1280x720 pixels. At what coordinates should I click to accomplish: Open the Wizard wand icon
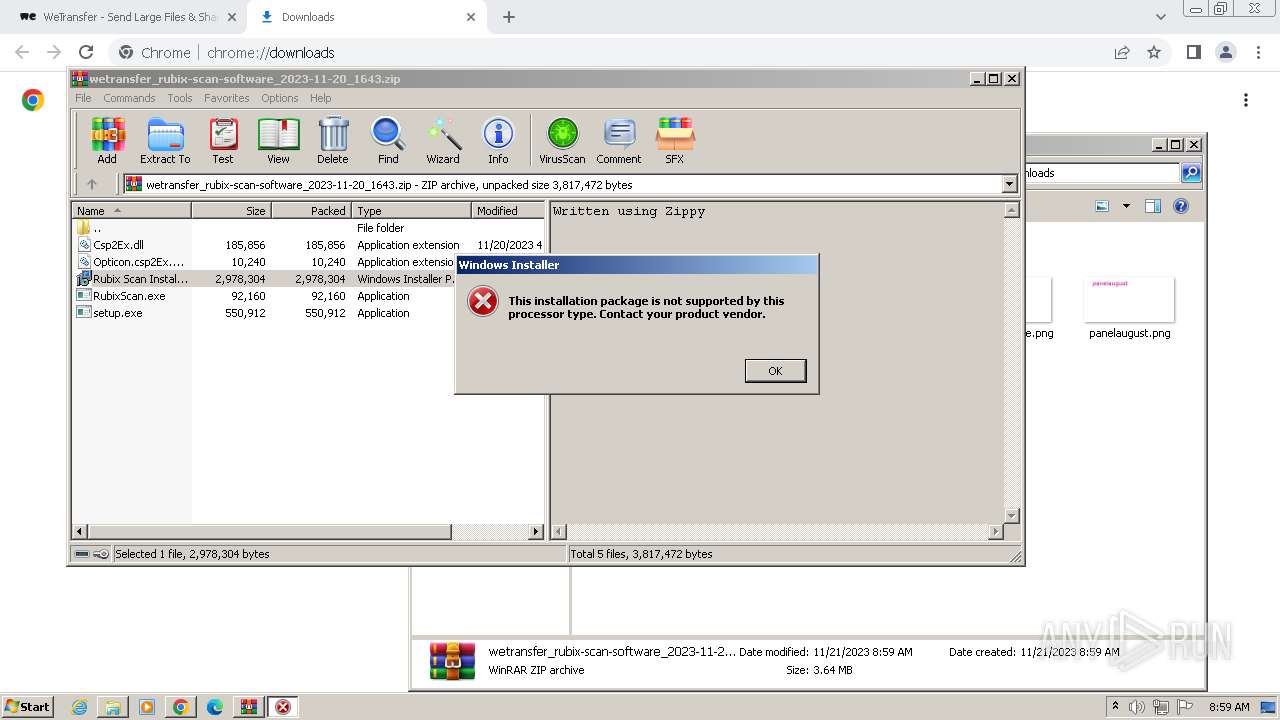[x=443, y=140]
